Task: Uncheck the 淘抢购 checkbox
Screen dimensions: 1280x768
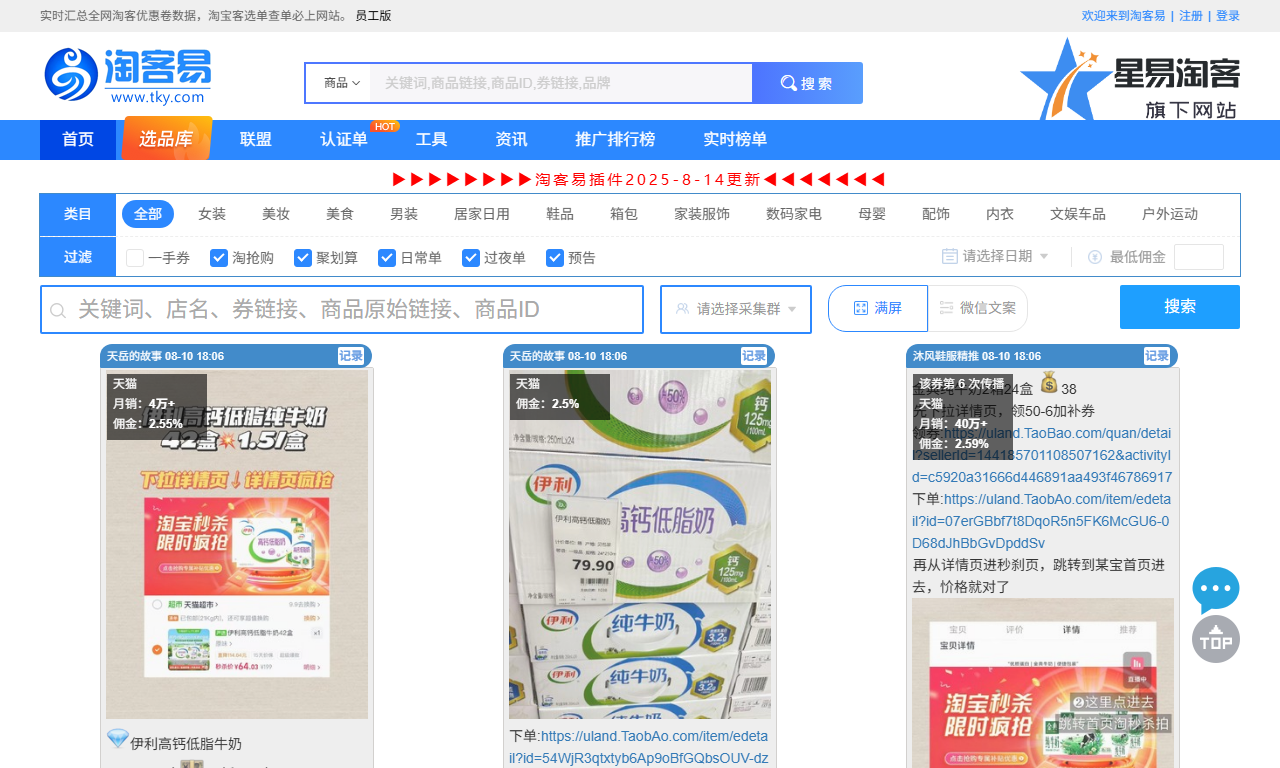Action: [219, 258]
